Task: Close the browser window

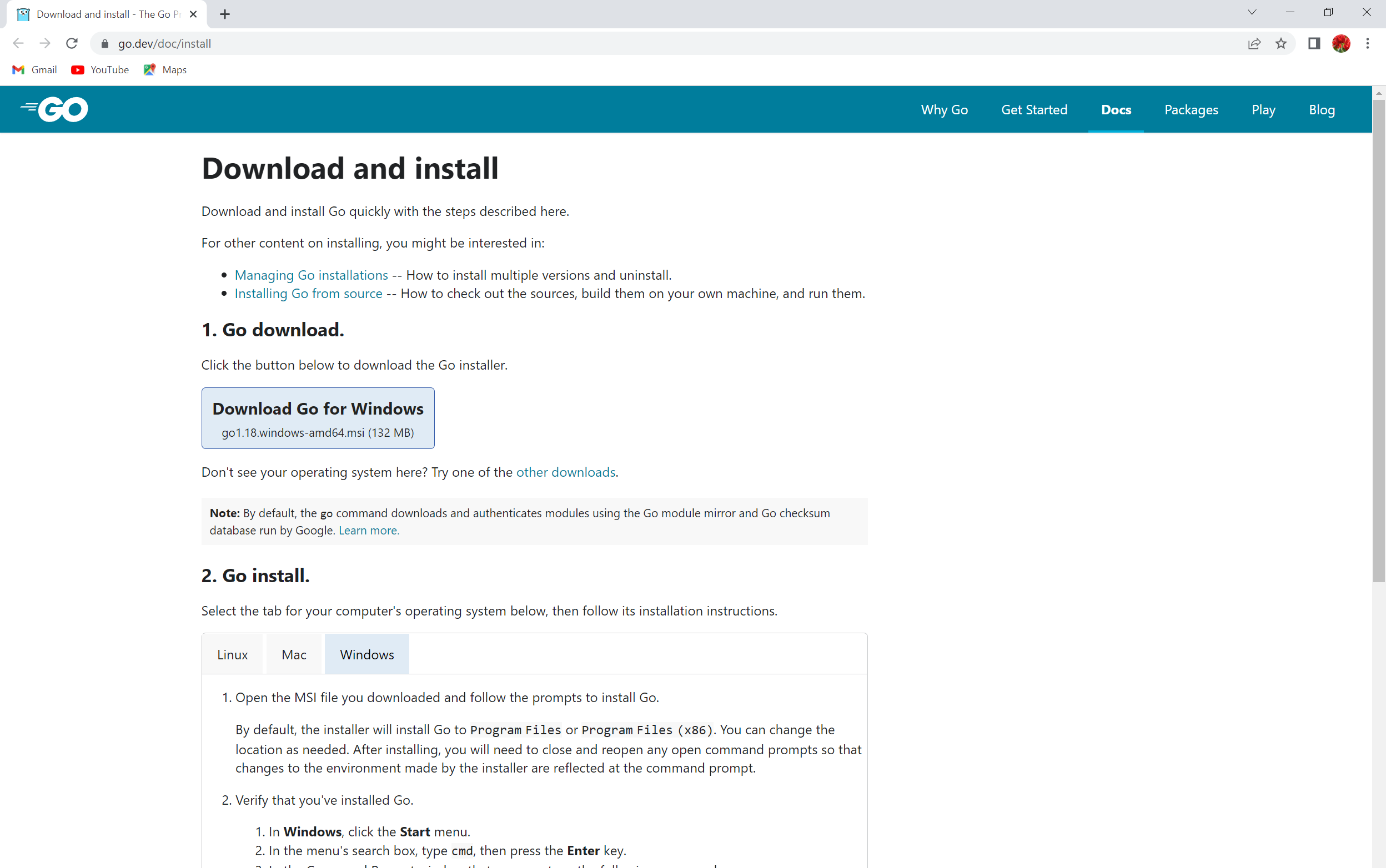Action: [x=1367, y=12]
